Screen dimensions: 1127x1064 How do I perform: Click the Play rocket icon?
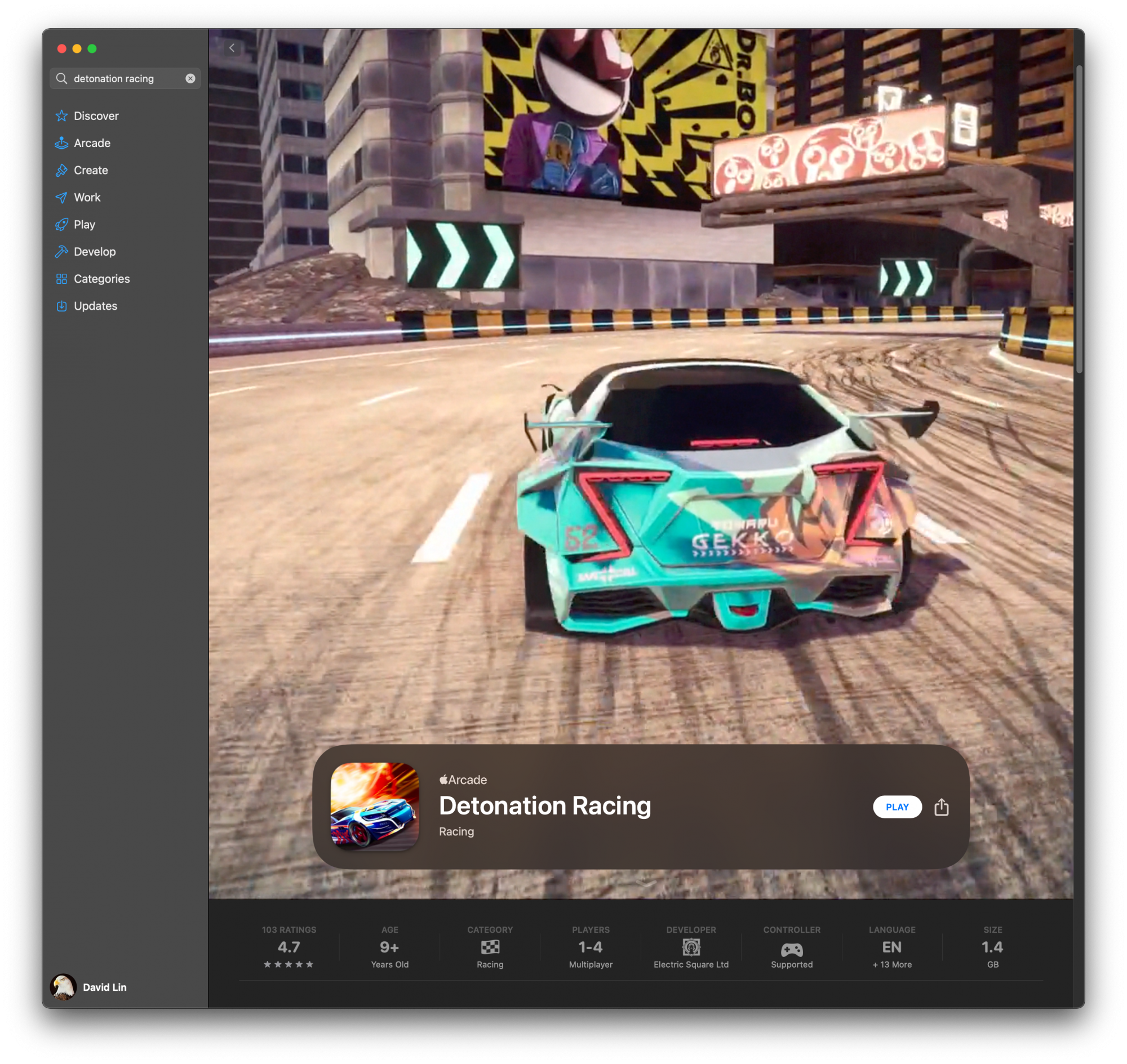click(61, 225)
